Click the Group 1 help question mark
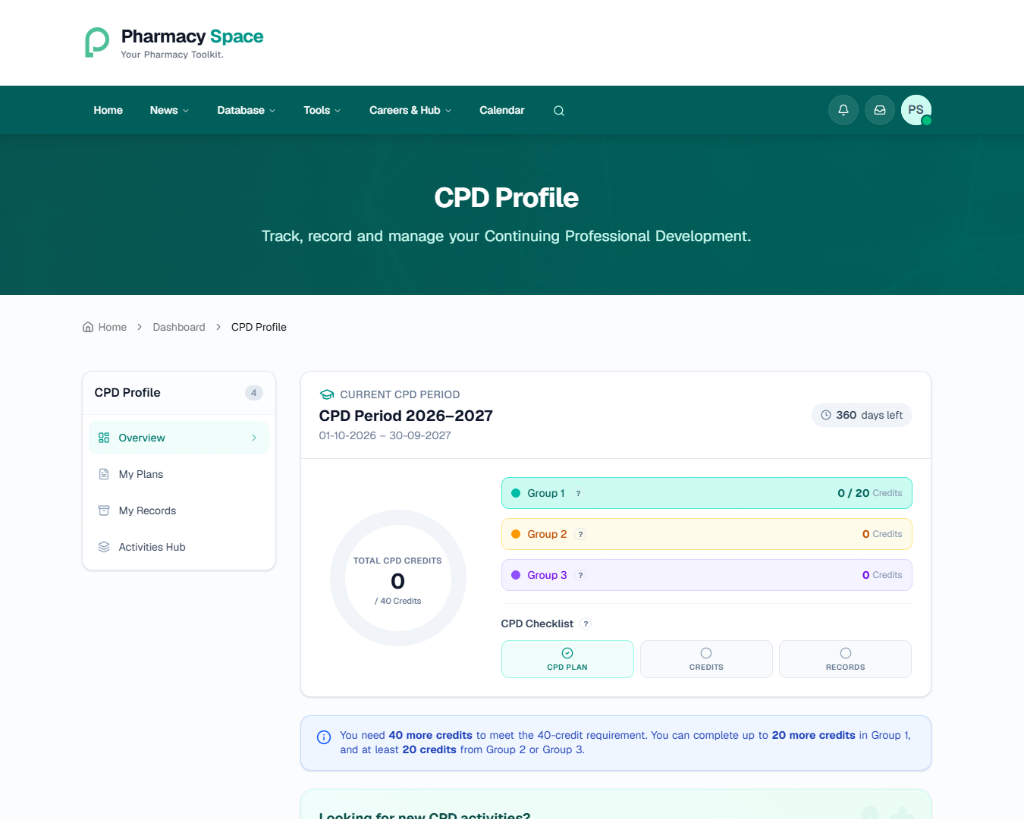1024x819 pixels. [579, 493]
